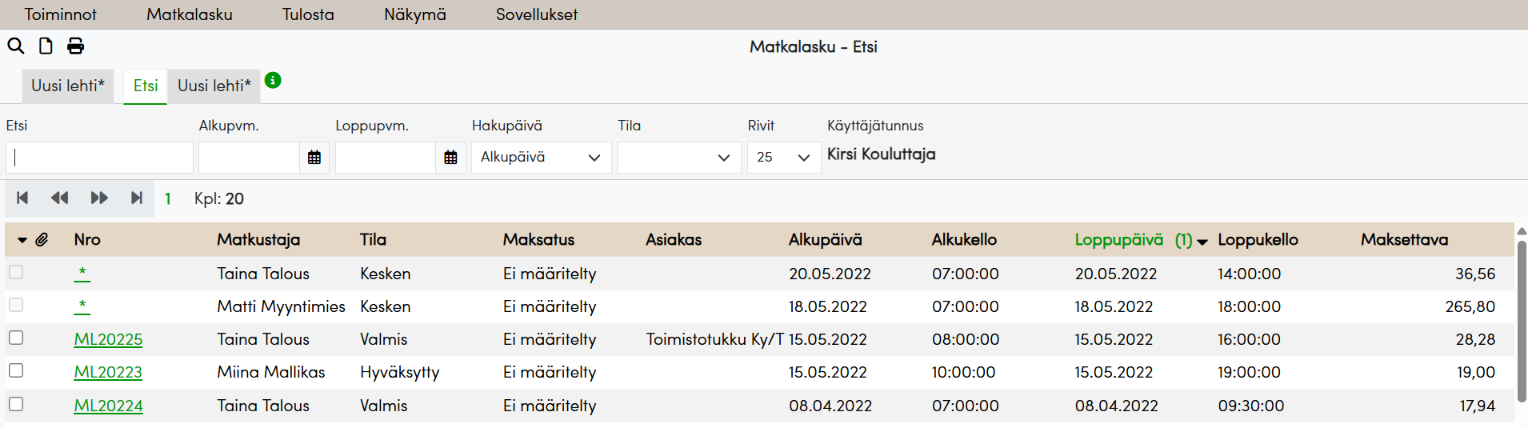Click the printer icon in toolbar
Screen dimensions: 1528x427
[76, 46]
